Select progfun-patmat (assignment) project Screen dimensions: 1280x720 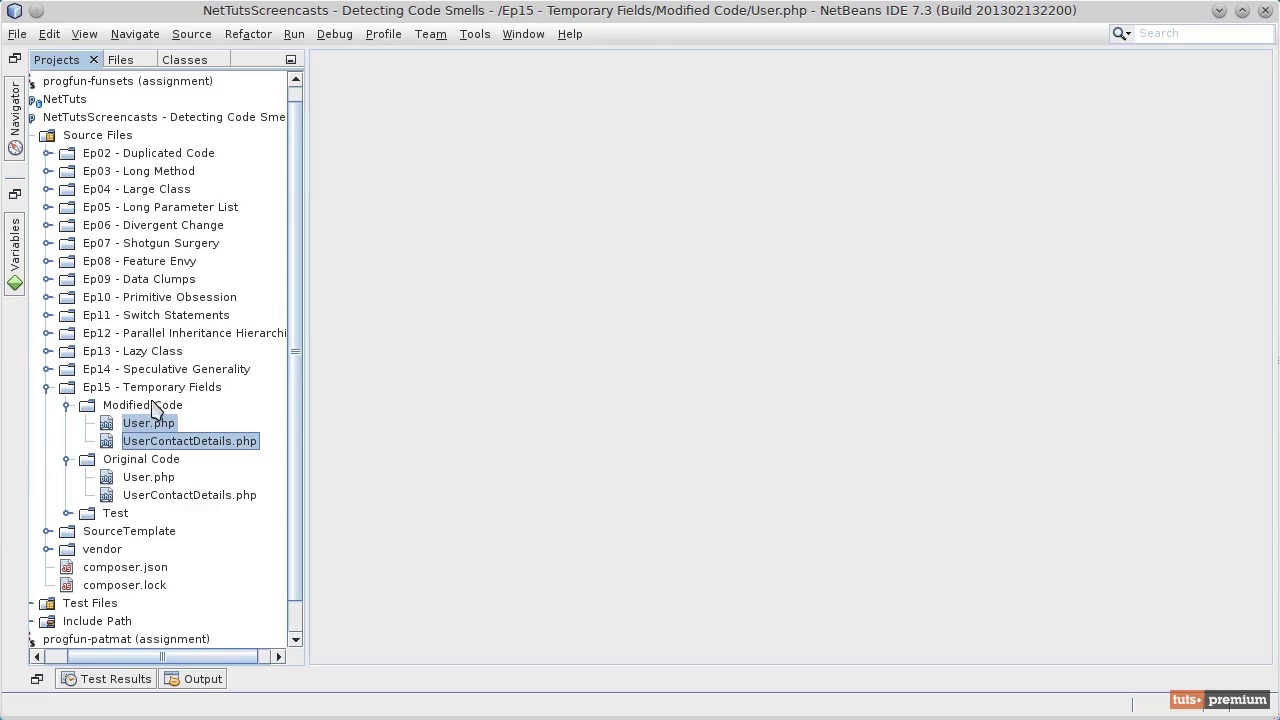pos(126,639)
